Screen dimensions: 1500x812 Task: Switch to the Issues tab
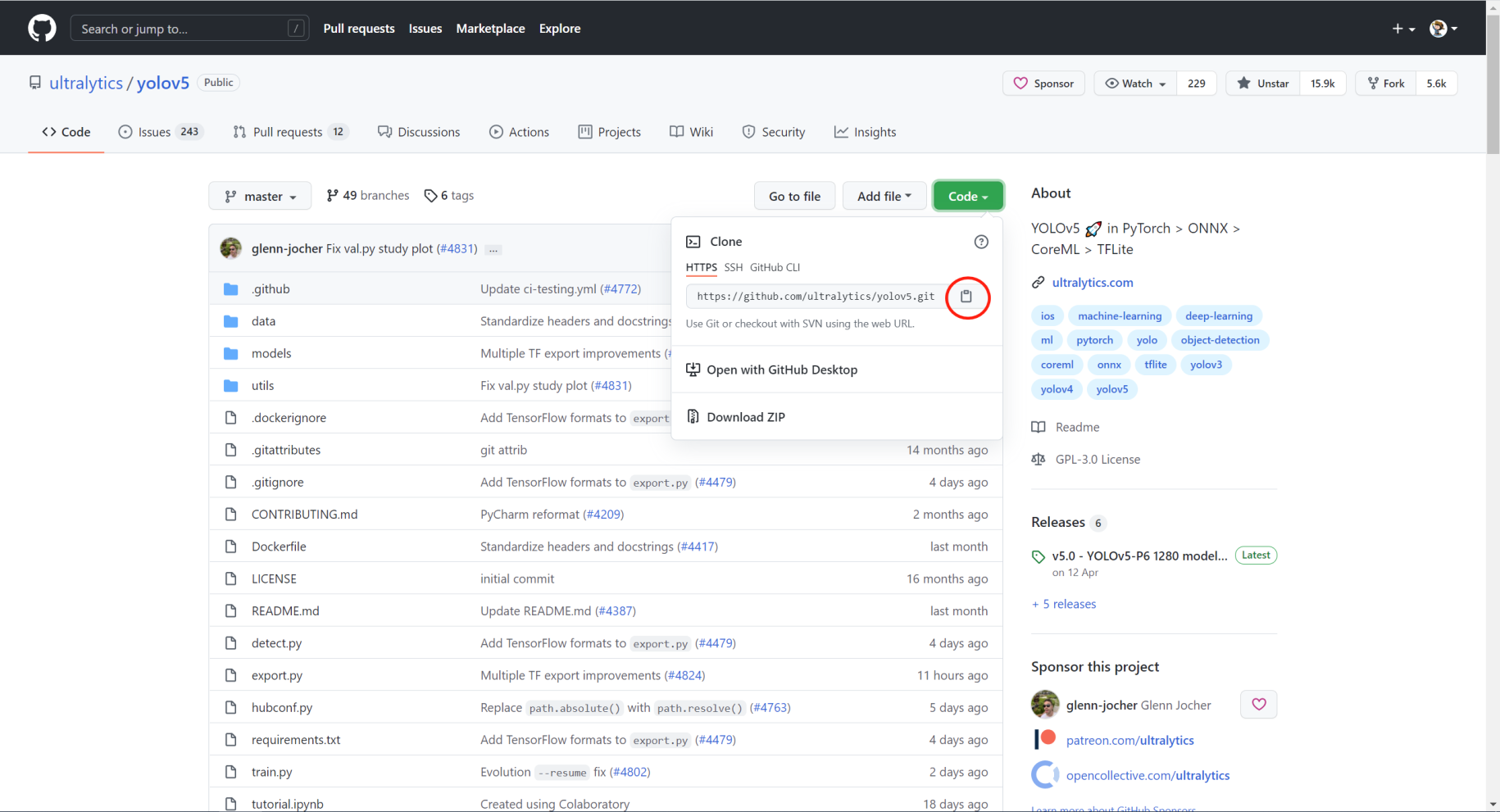161,132
